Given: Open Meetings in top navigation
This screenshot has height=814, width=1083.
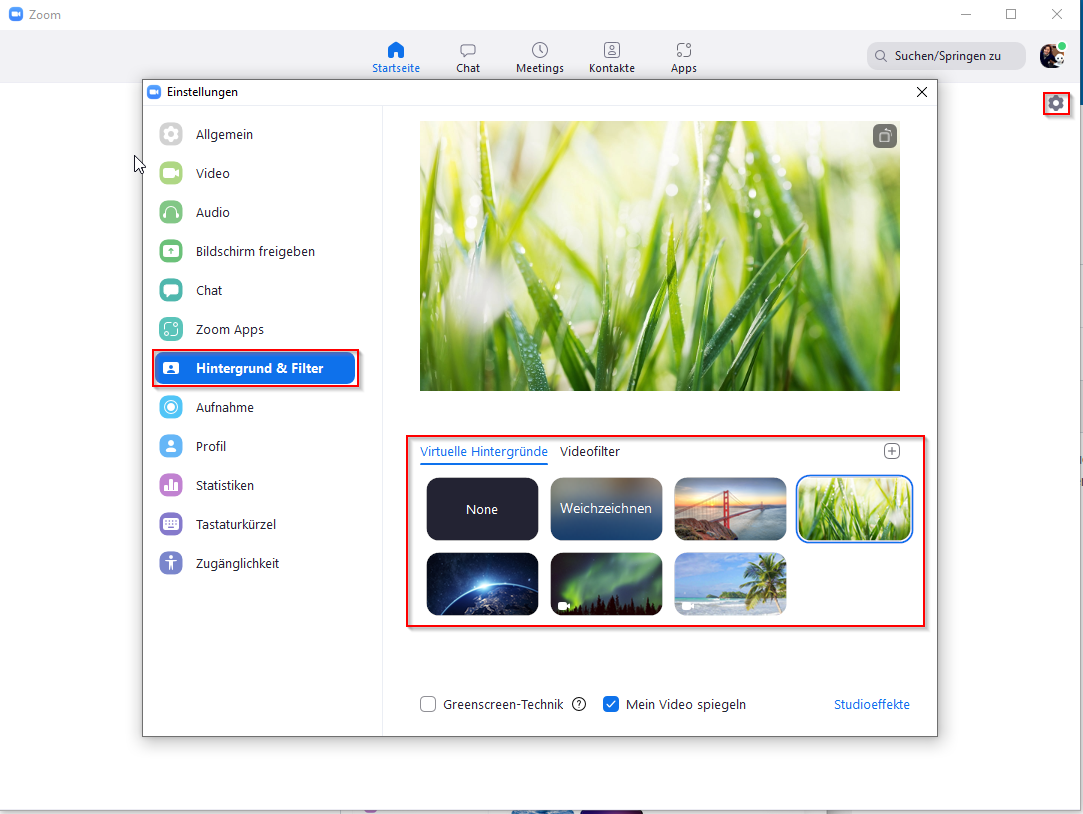Looking at the screenshot, I should tap(539, 58).
